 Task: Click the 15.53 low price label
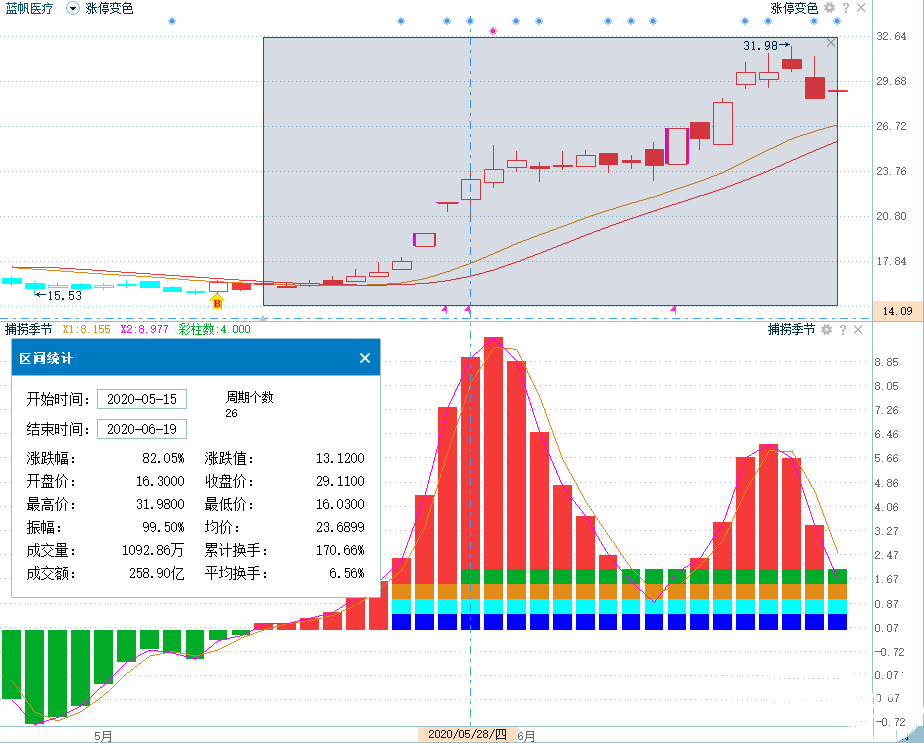[64, 296]
